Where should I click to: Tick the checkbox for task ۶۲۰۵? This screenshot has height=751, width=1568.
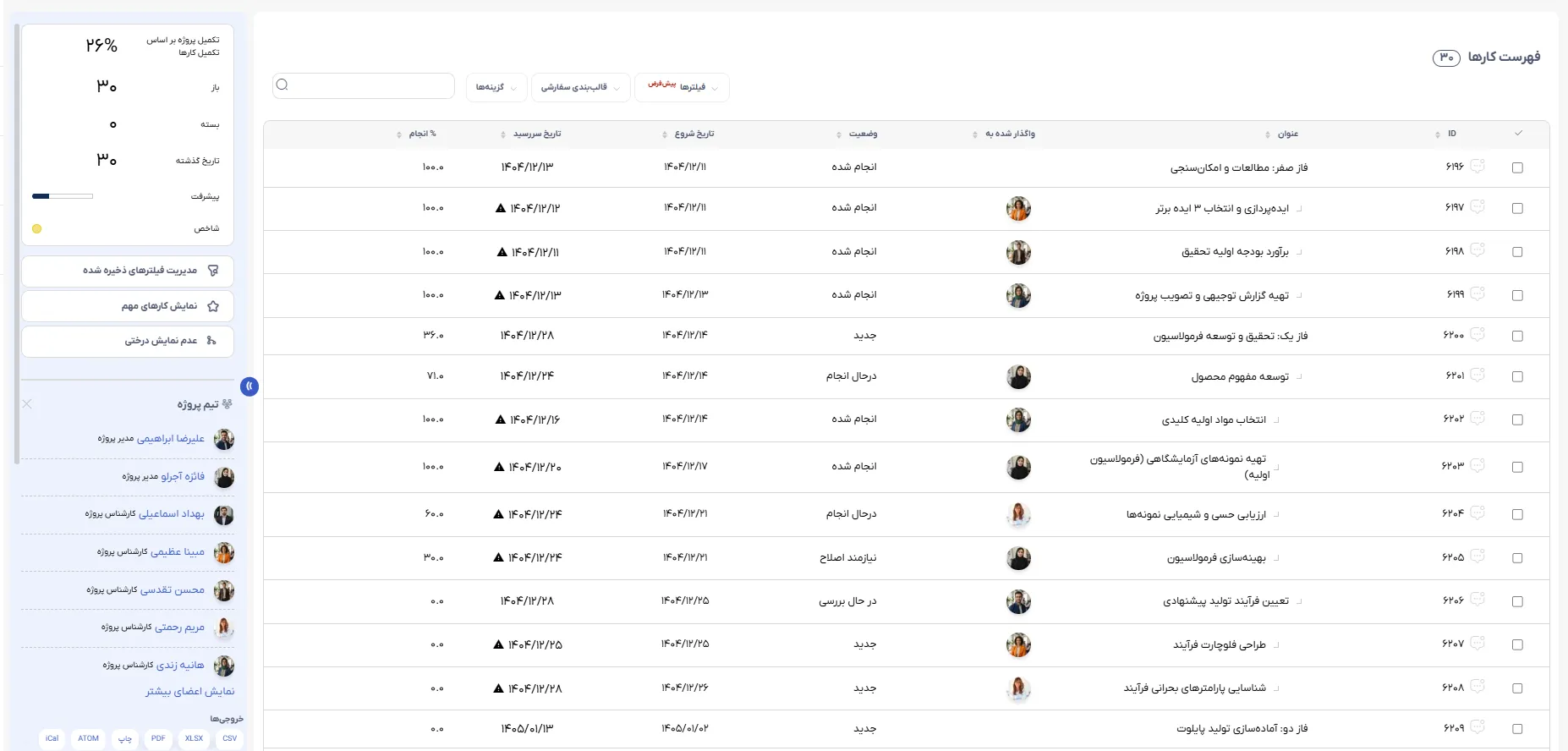[1517, 558]
